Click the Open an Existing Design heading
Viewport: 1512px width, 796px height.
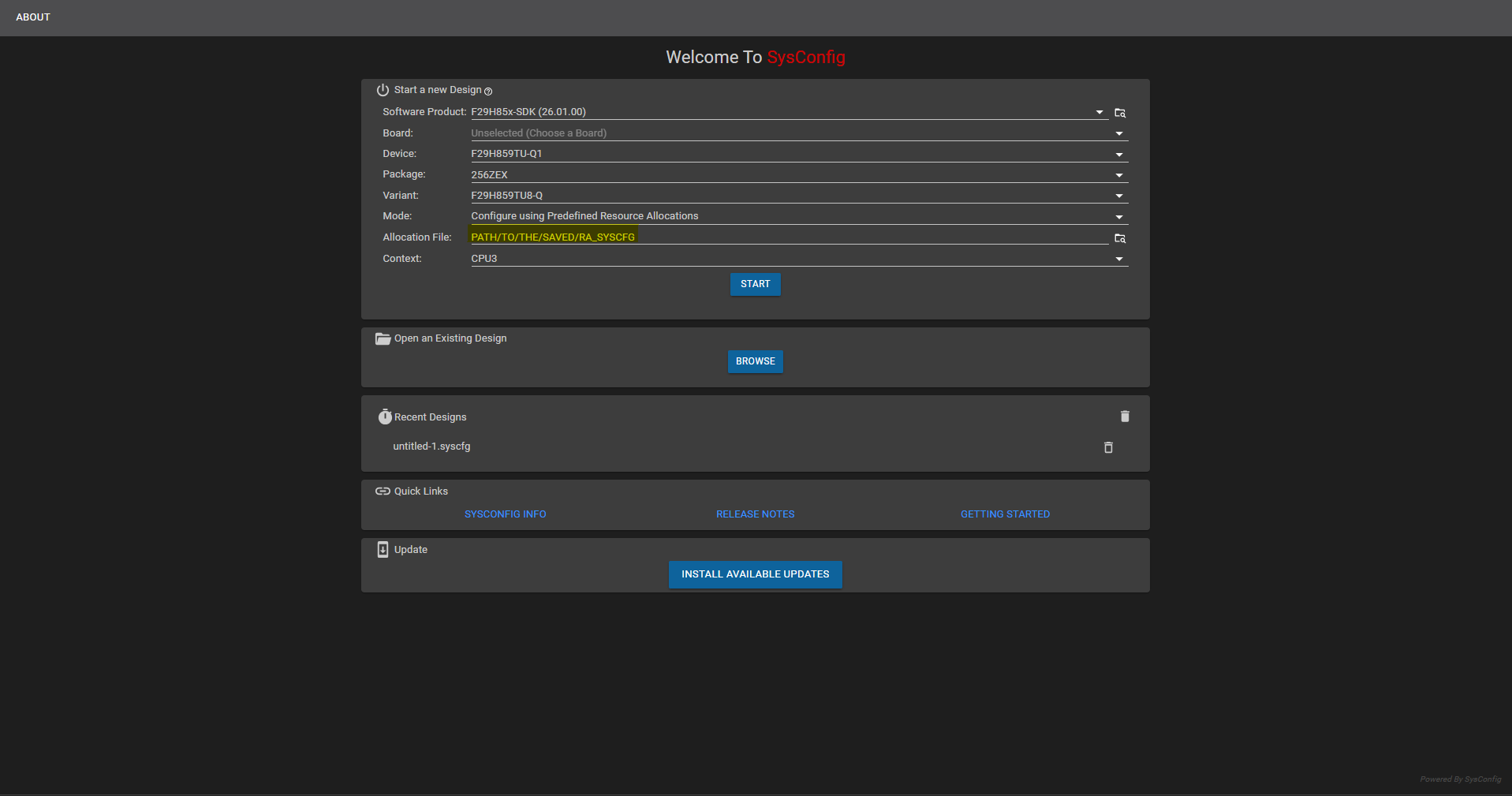click(450, 338)
